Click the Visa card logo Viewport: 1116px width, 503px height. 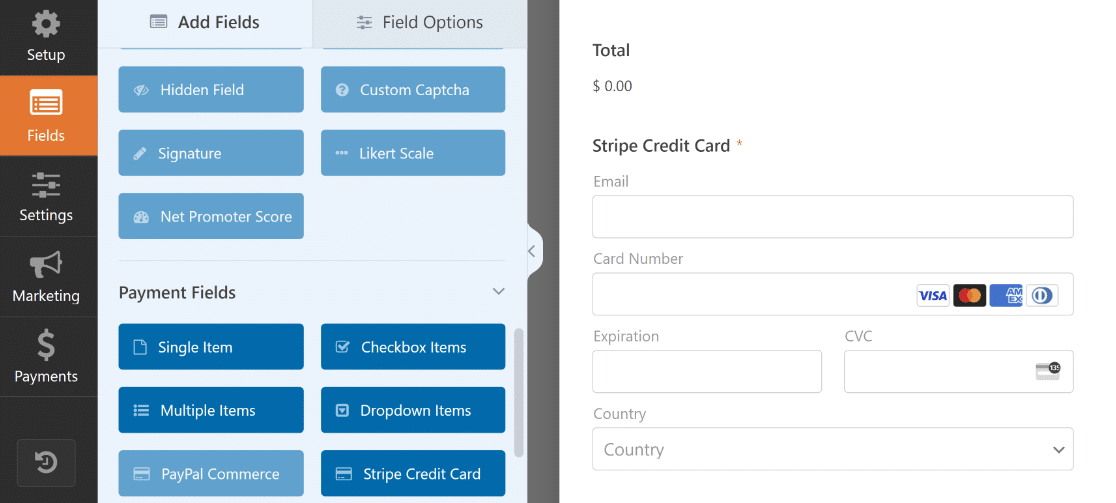tap(933, 295)
